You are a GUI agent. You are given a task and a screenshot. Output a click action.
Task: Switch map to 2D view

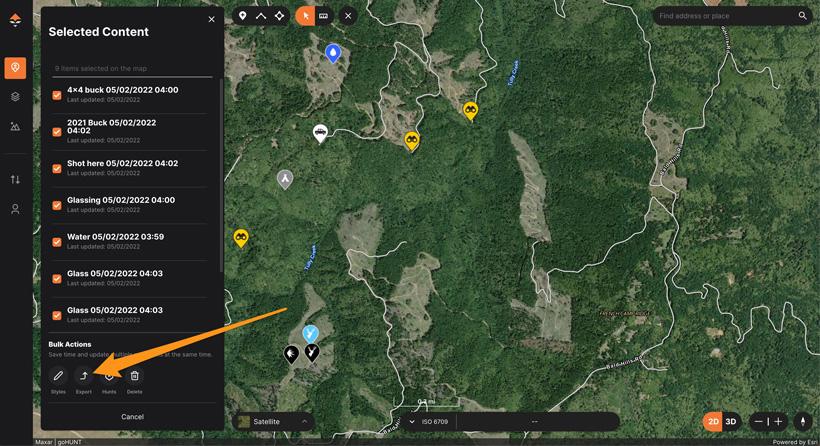(713, 421)
